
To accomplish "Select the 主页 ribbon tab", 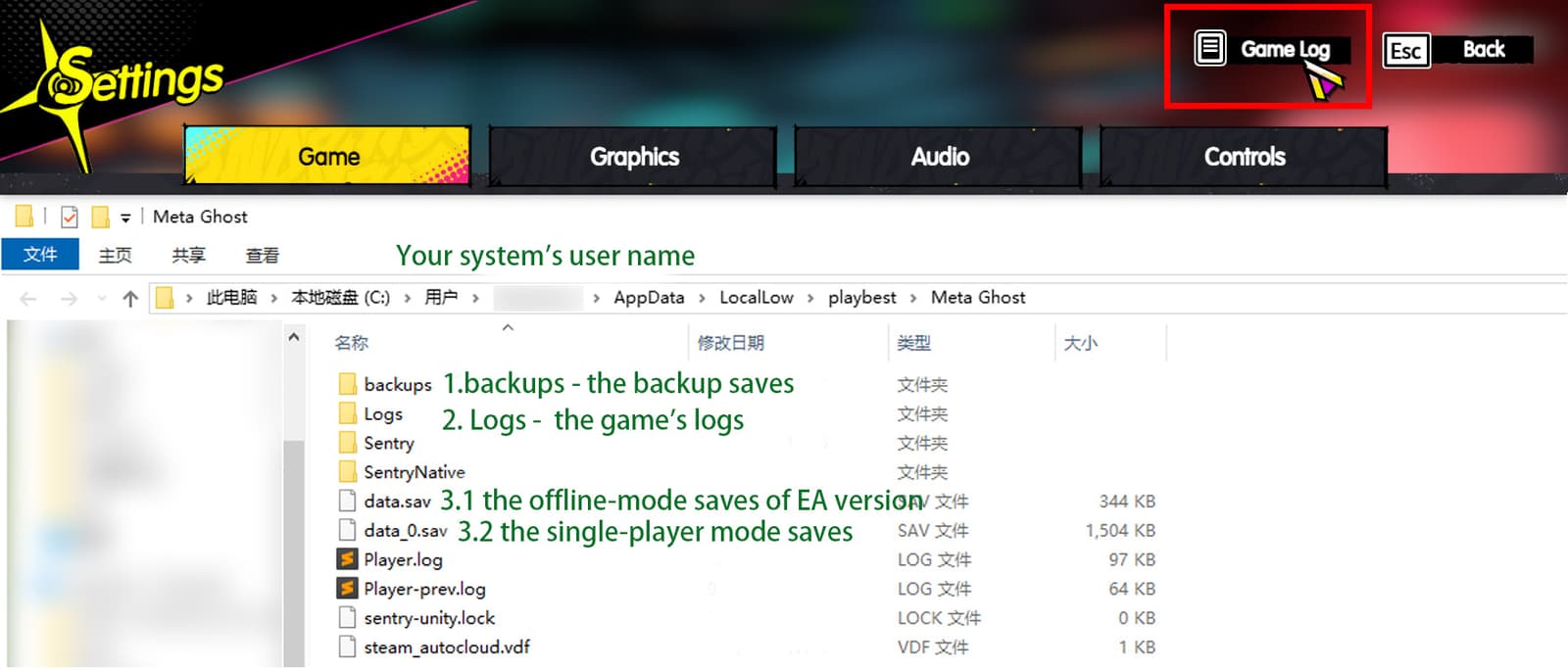I will coord(115,255).
